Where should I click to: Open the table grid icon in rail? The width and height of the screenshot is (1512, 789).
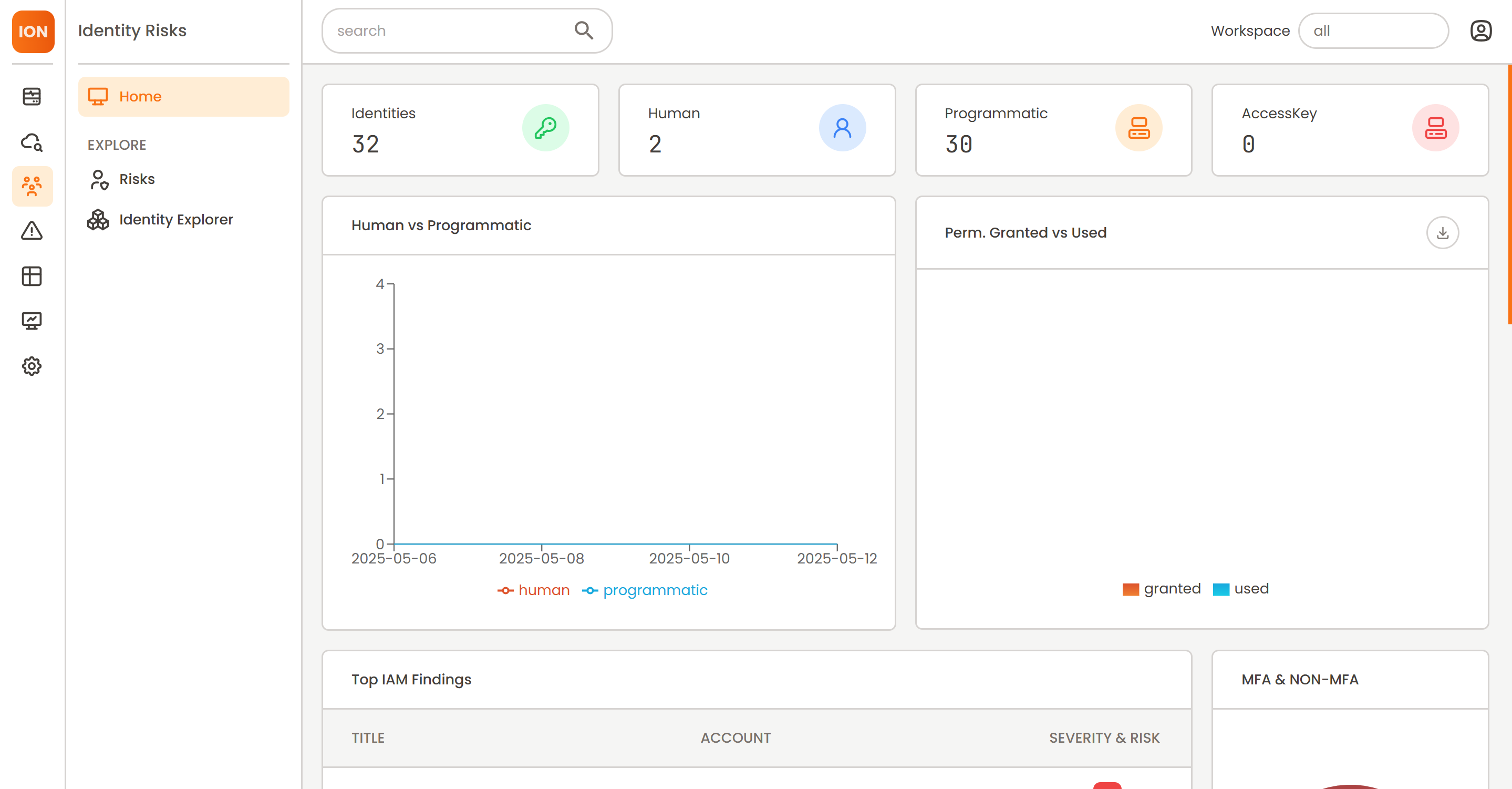coord(32,276)
